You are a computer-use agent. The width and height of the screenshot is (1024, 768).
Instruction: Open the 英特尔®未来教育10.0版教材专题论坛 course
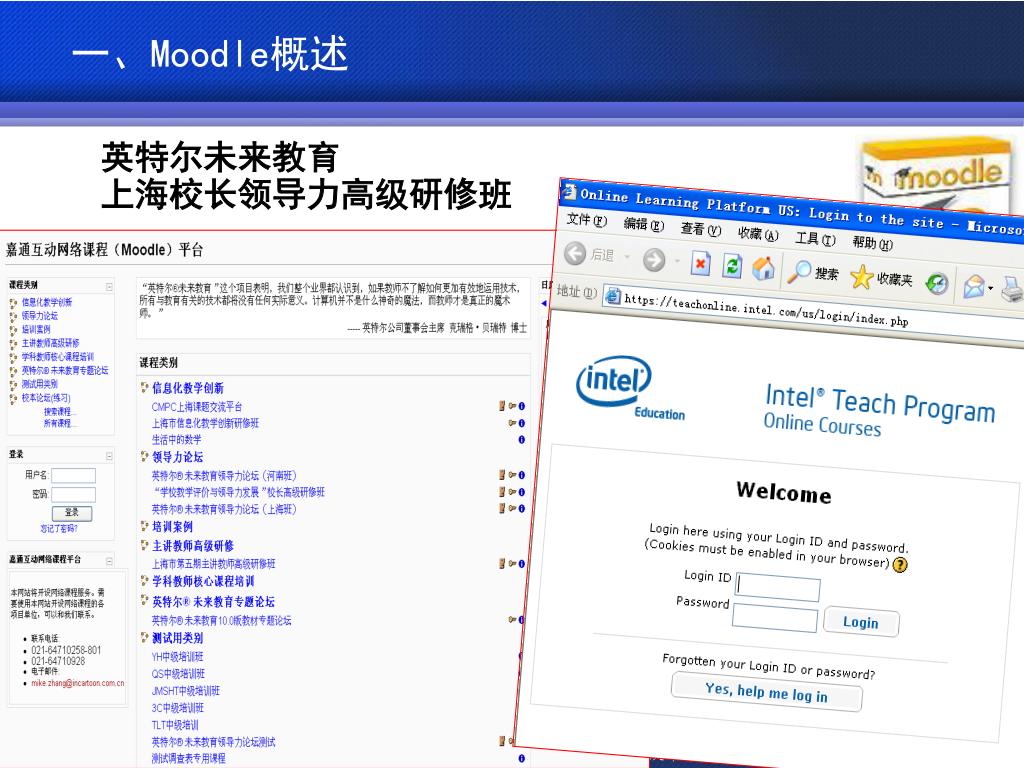[x=221, y=620]
